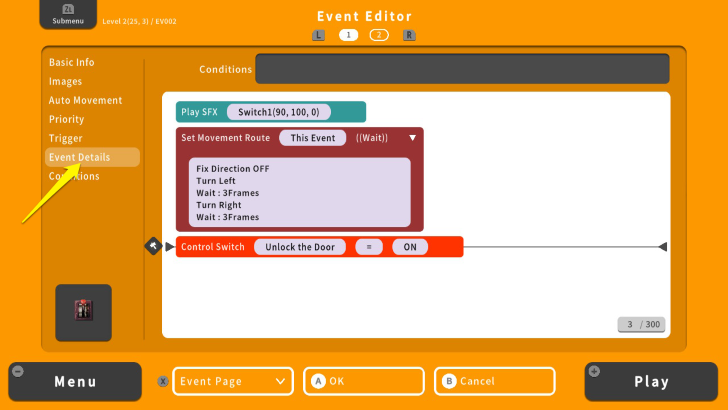Select the Play SFX command row
The width and height of the screenshot is (728, 410).
point(271,112)
